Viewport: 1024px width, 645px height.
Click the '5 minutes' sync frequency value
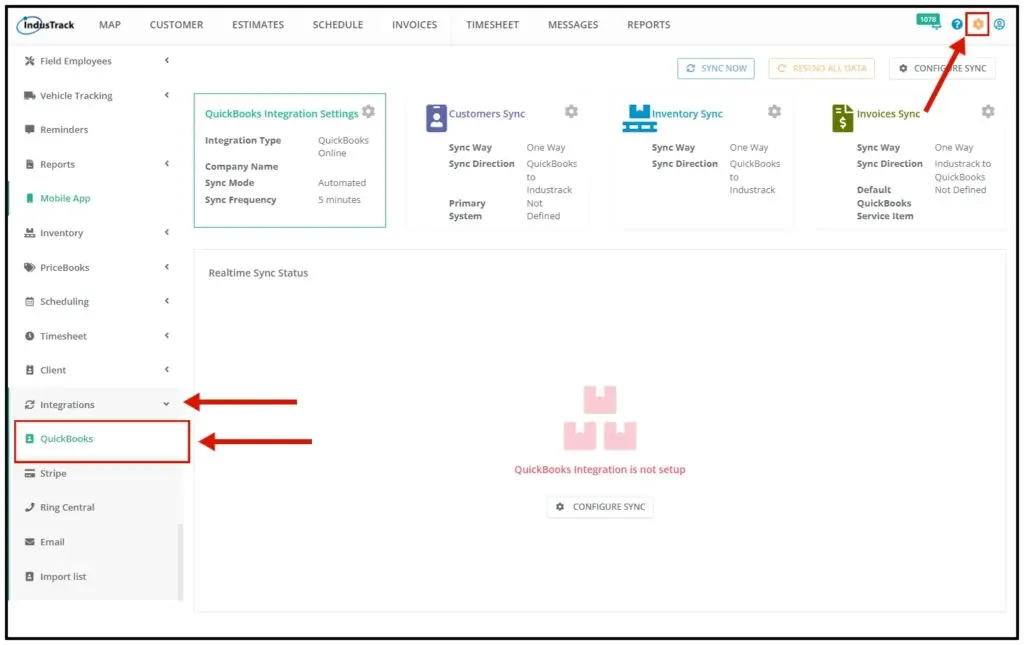[339, 200]
